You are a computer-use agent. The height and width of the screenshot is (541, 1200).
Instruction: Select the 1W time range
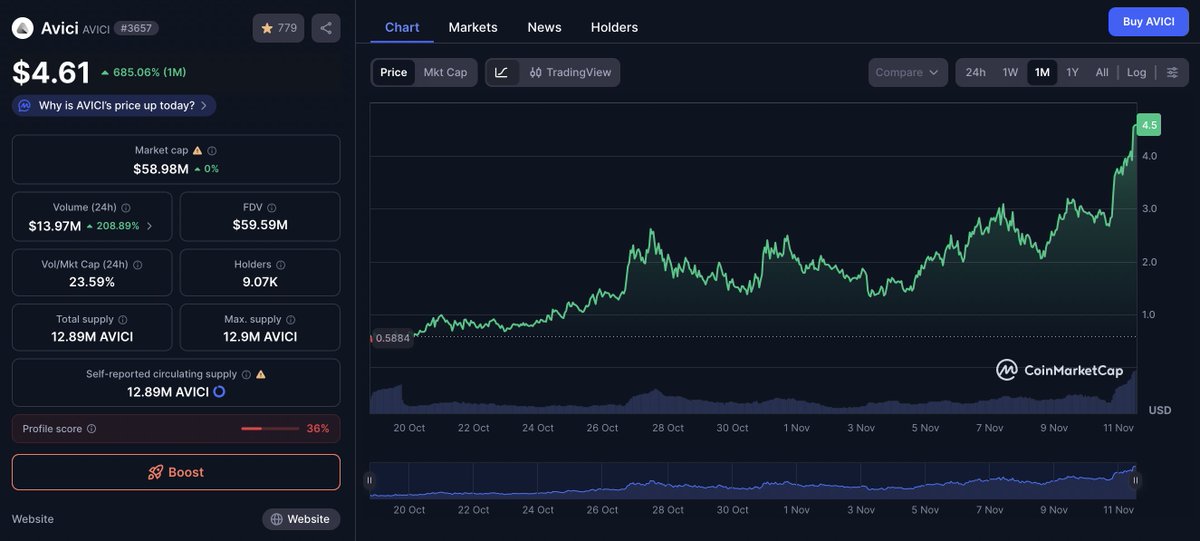1010,72
